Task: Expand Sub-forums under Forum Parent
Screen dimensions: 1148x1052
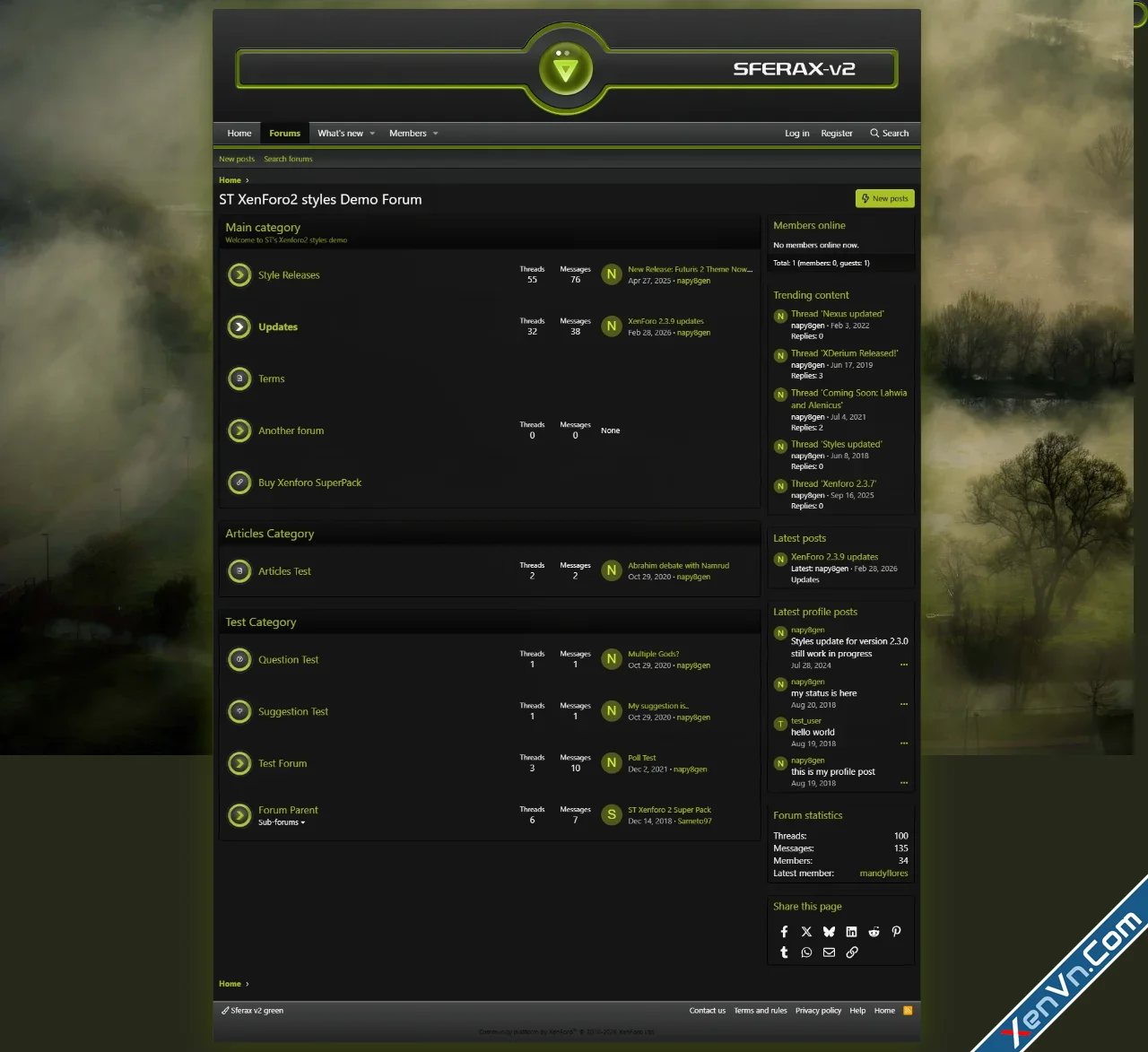Action: coord(281,822)
